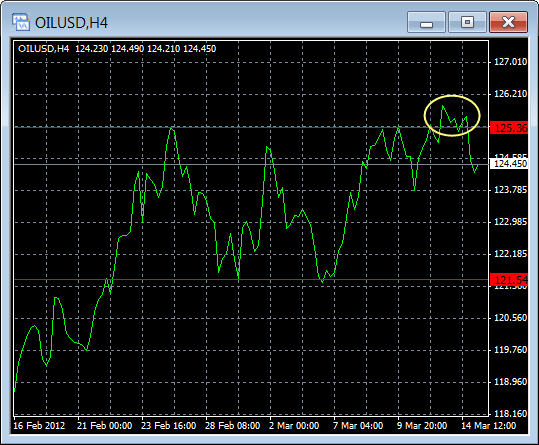This screenshot has height=445, width=539.
Task: Click the 16 Feb 2012 time label
Action: point(39,426)
